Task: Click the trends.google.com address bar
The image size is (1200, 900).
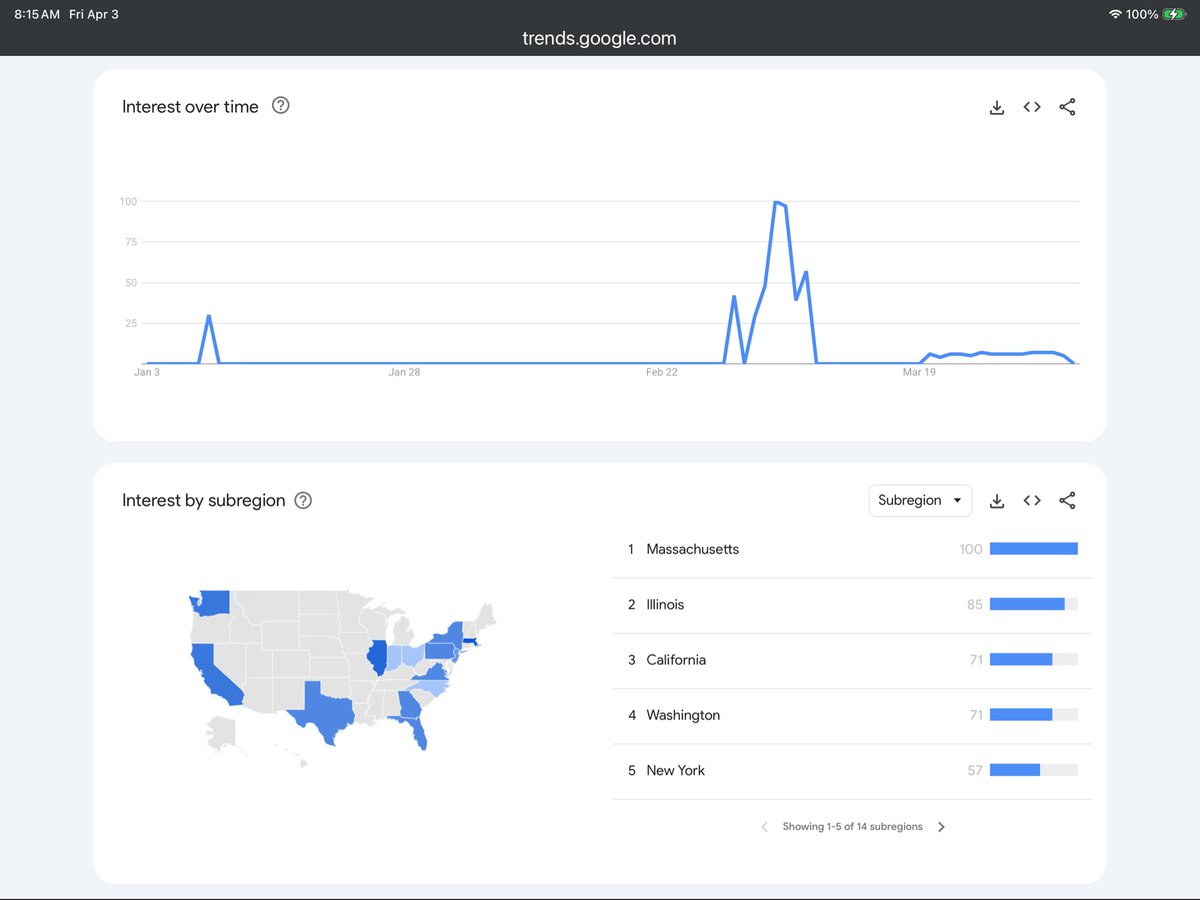Action: 599,39
